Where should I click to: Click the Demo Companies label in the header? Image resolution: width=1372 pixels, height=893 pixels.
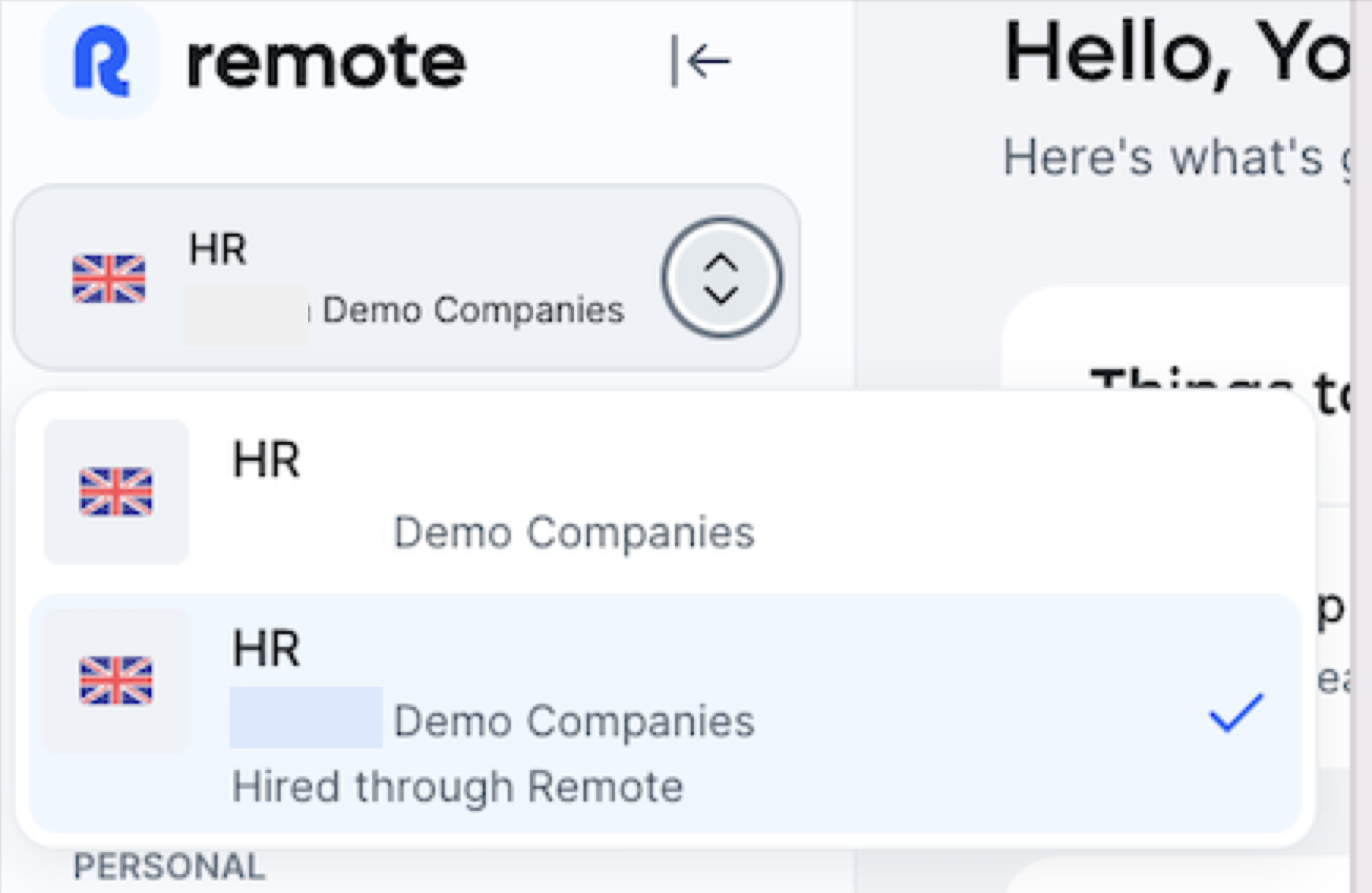[x=472, y=310]
